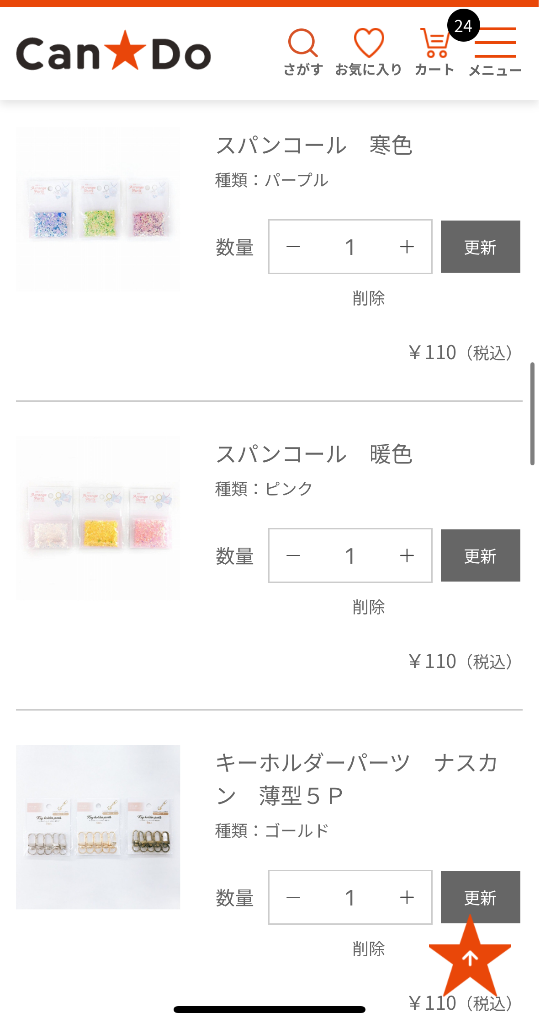539x1024 pixels.
Task: Open the カート shopping cart icon
Action: coord(434,52)
